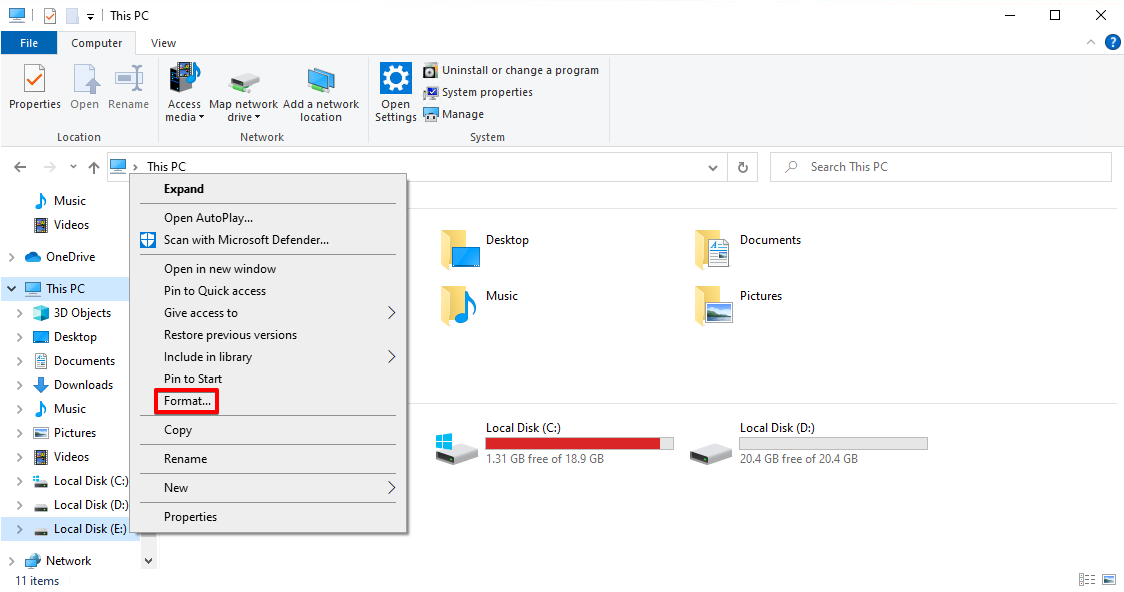Click the refresh button beside the address bar
Screen dimensions: 1124x592
click(x=742, y=167)
